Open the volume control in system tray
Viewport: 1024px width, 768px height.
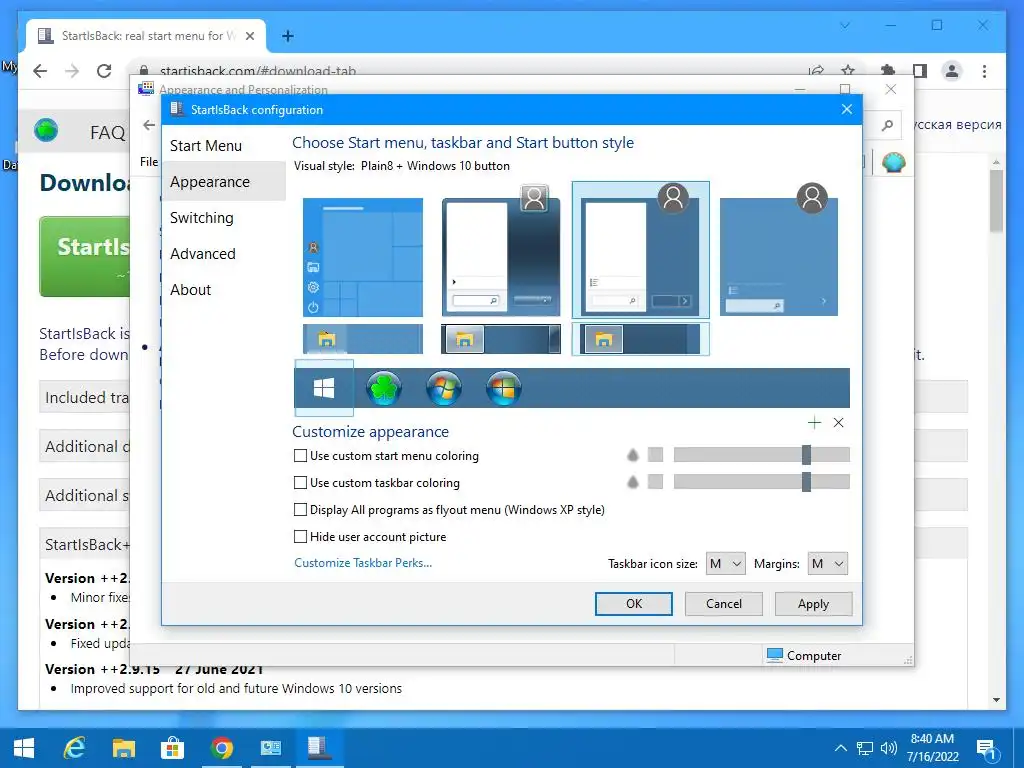pyautogui.click(x=888, y=748)
